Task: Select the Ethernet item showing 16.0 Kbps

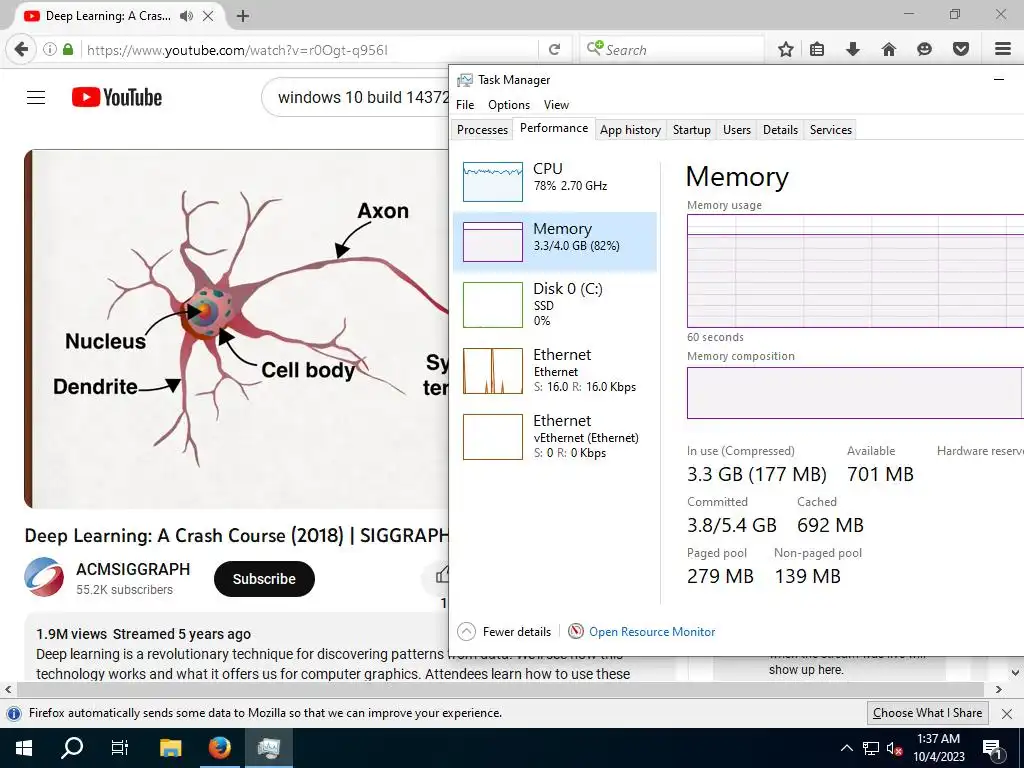Action: [x=554, y=371]
